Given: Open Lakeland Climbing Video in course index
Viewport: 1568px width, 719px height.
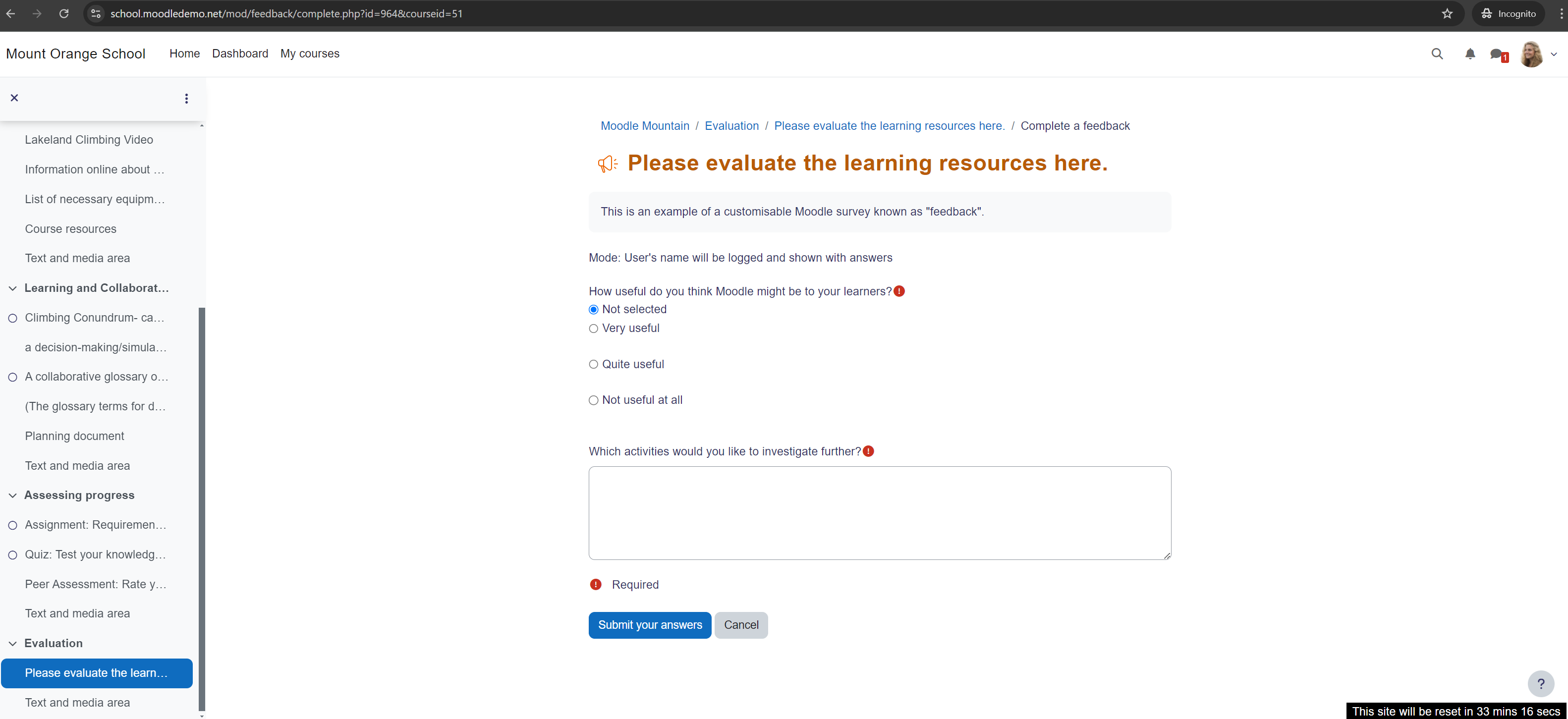Looking at the screenshot, I should [89, 140].
